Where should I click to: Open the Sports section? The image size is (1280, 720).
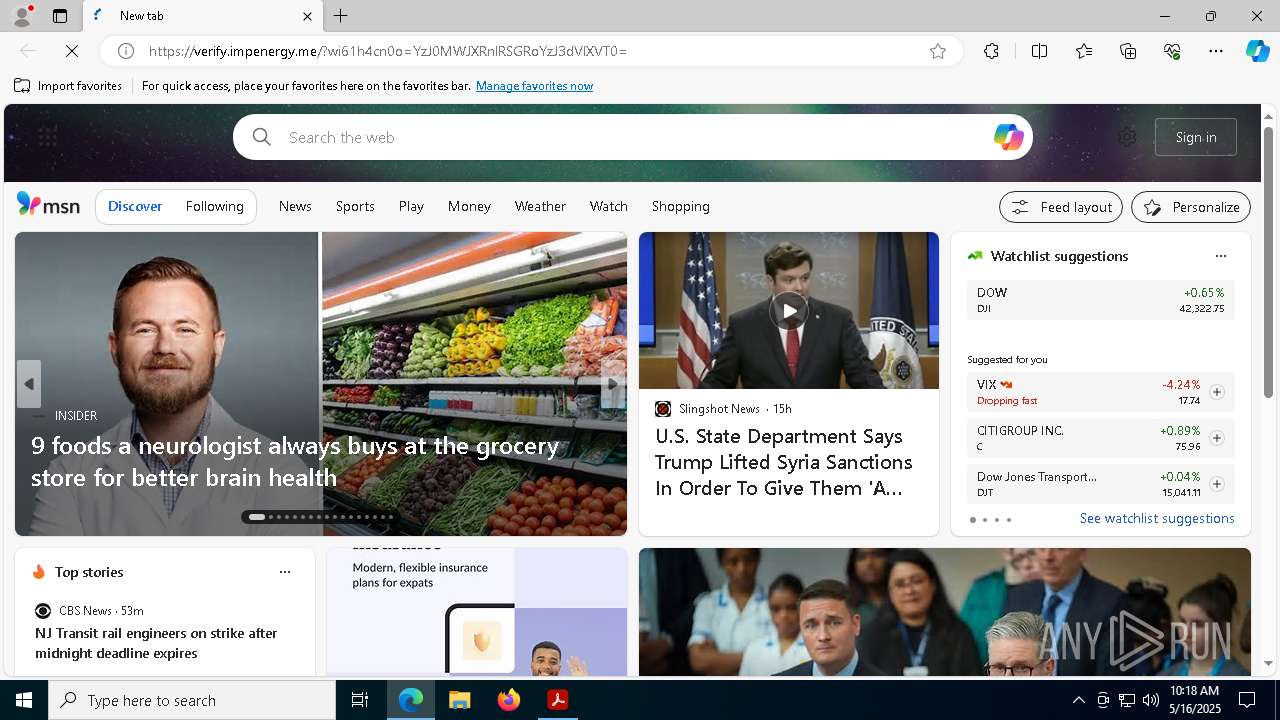coord(355,206)
